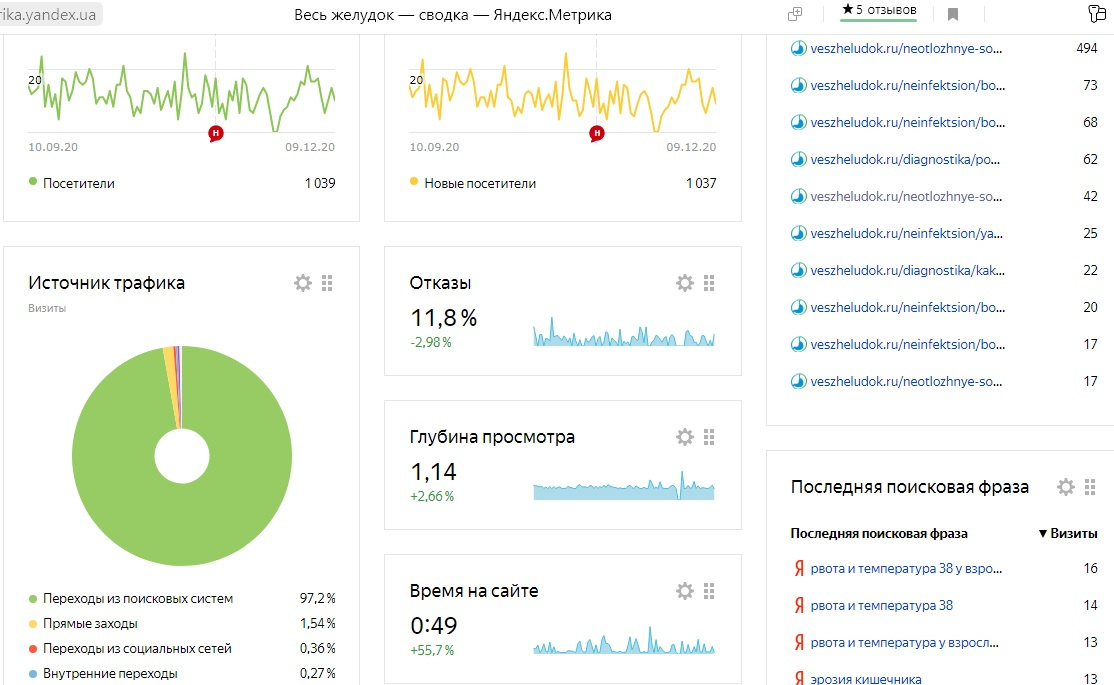1114x685 pixels.
Task: Open settings gear of Источник трафика widget
Action: [303, 283]
